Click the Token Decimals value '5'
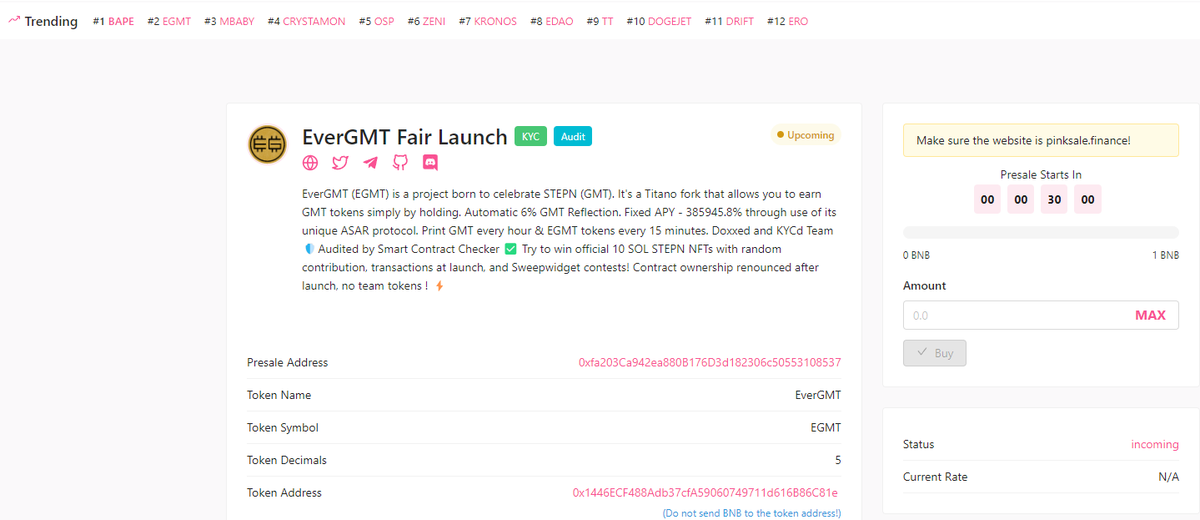This screenshot has height=520, width=1200. point(838,460)
